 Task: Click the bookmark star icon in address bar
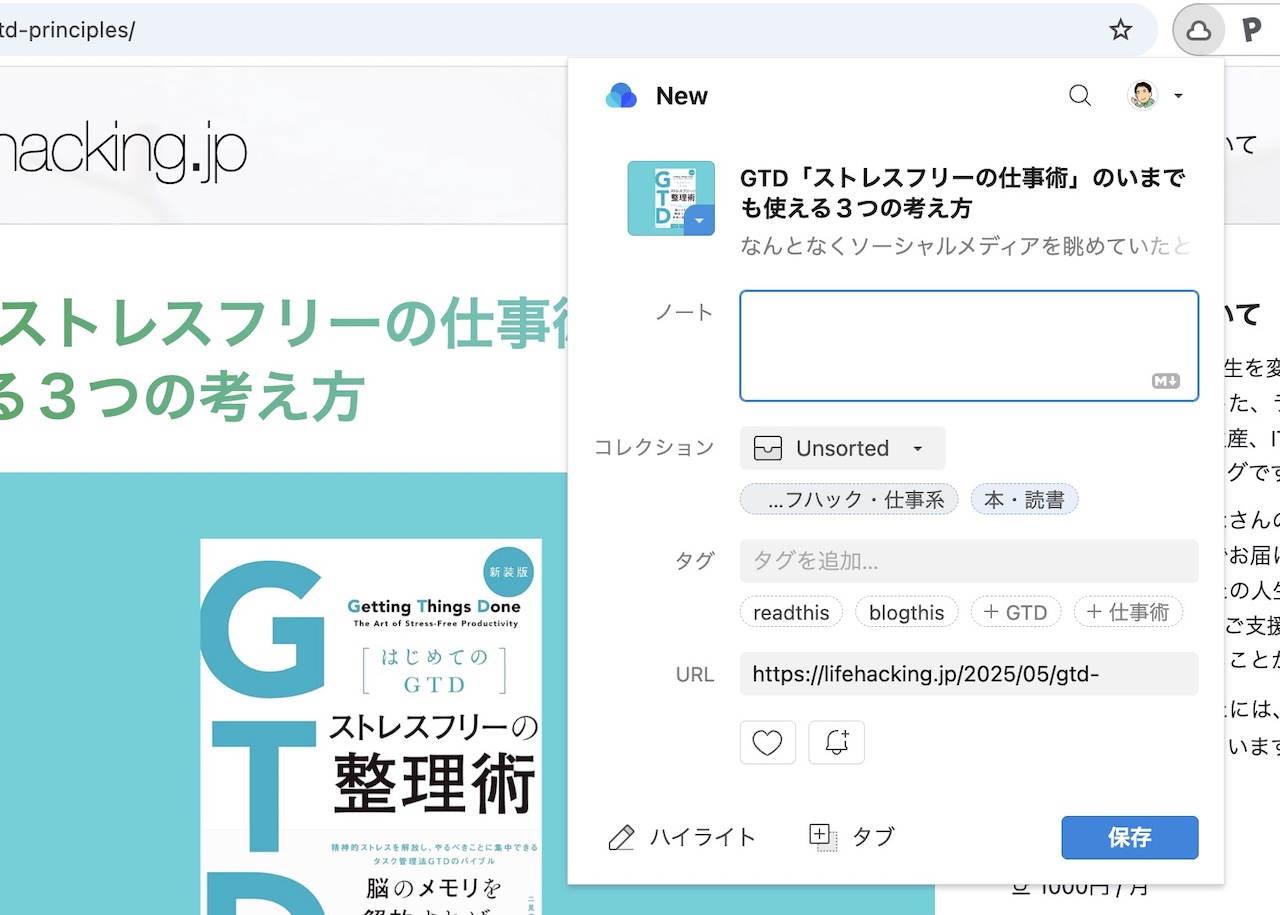(x=1120, y=30)
